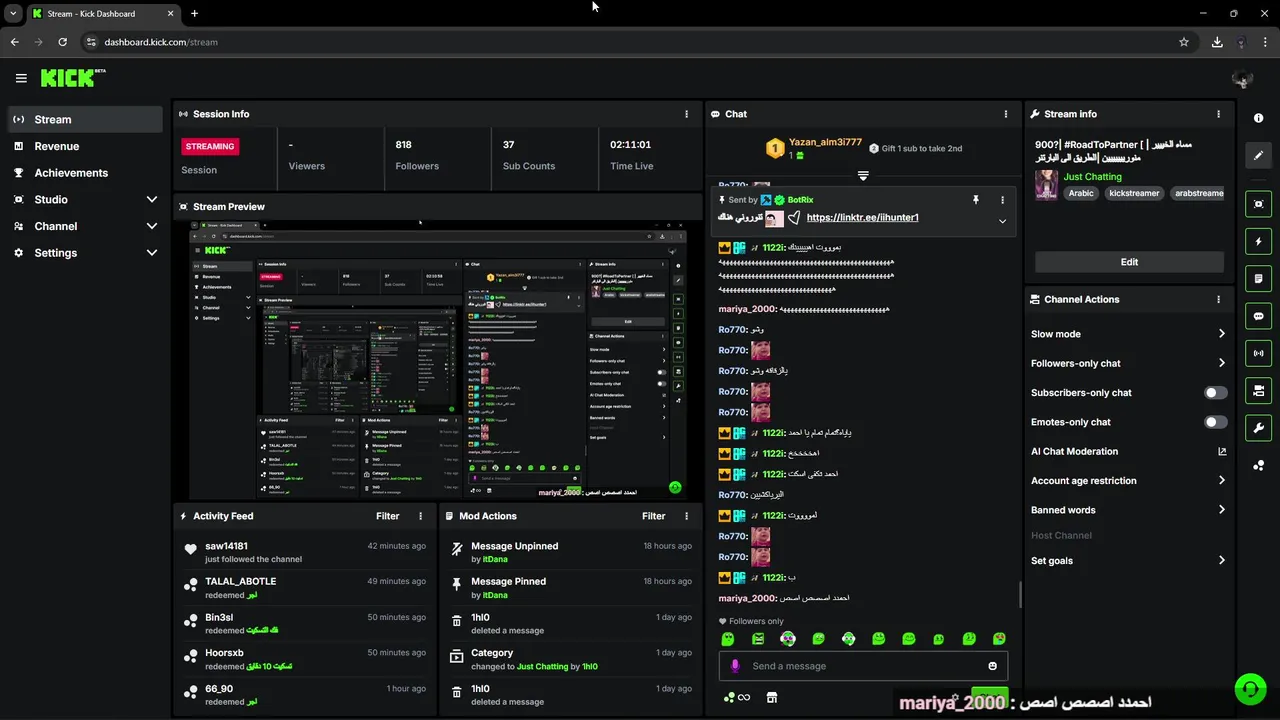
Task: Open the stream info circle icon in right rail
Action: point(1258,118)
